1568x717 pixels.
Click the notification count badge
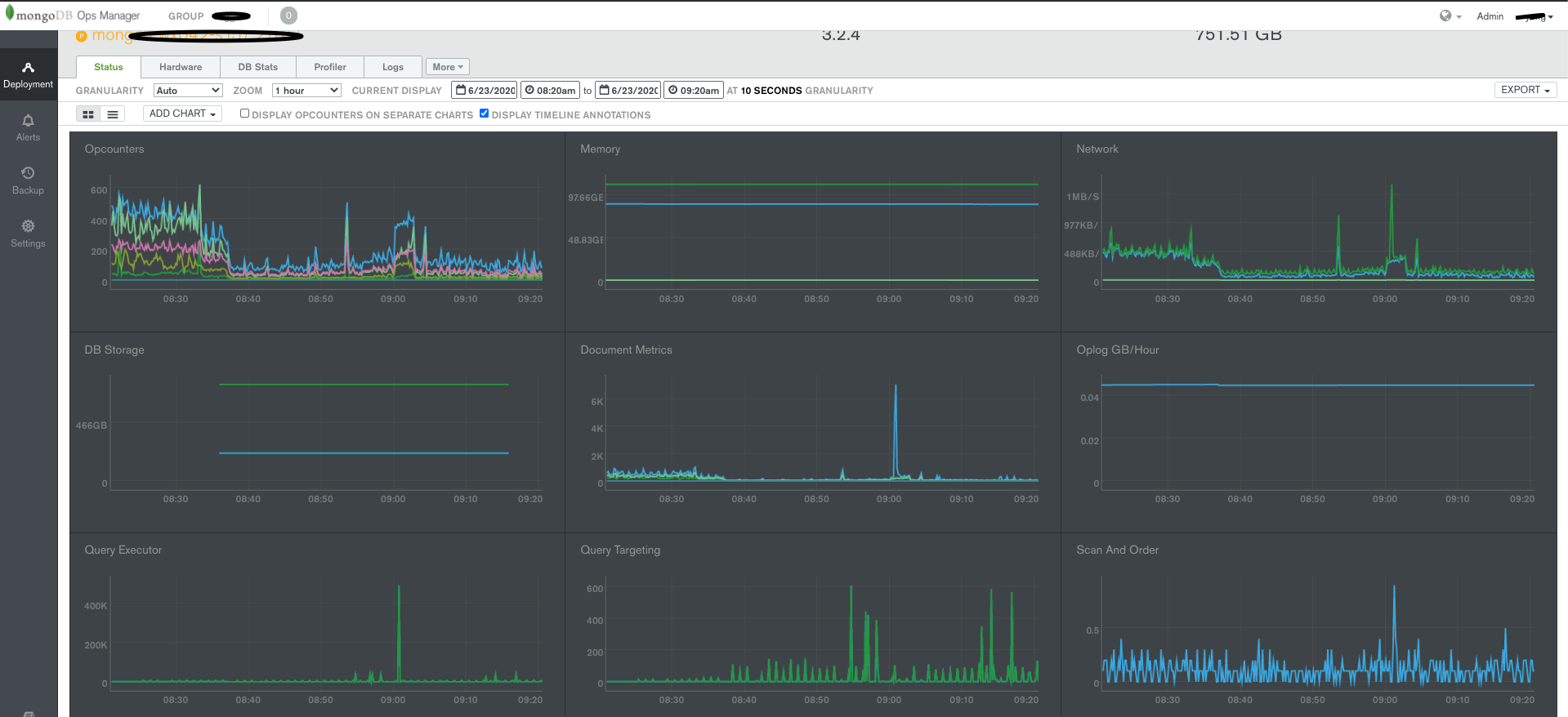tap(288, 16)
